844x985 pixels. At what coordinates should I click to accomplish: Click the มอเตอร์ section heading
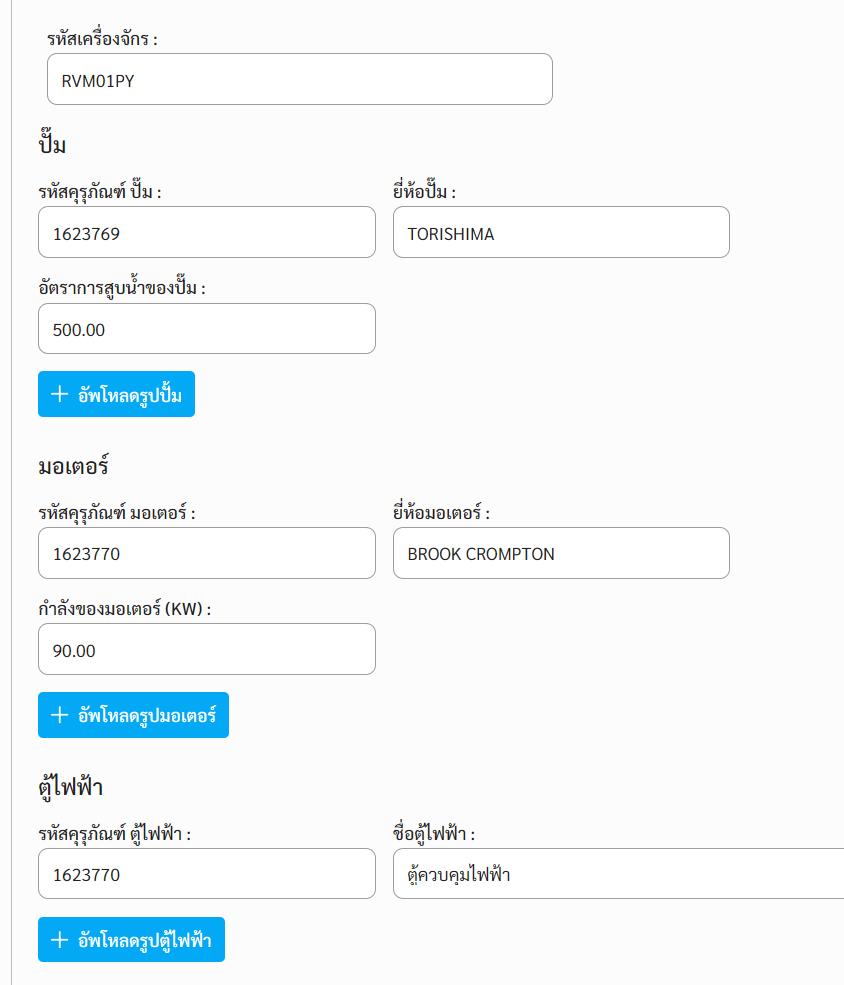pos(73,466)
